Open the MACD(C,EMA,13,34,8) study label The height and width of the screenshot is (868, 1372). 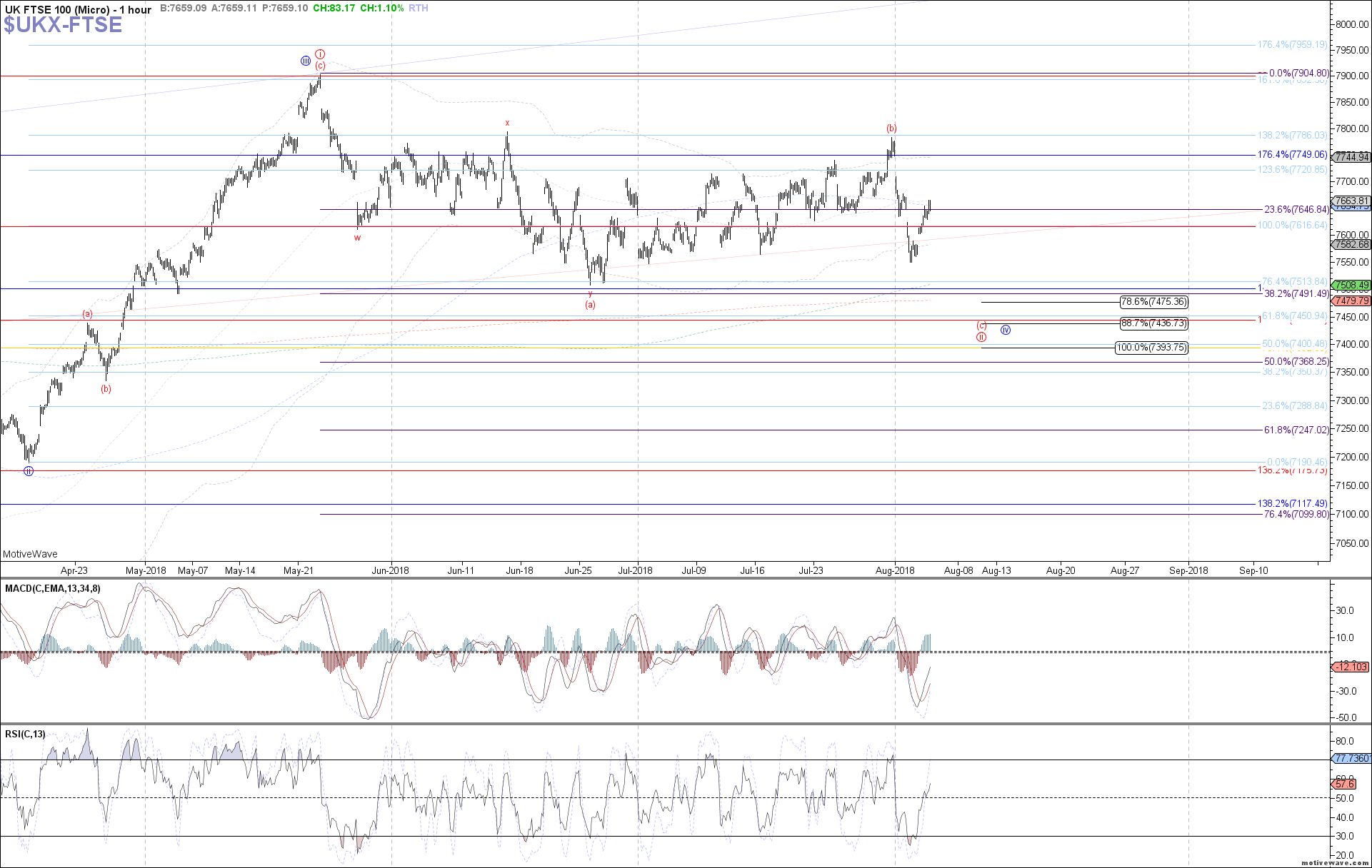coord(53,589)
